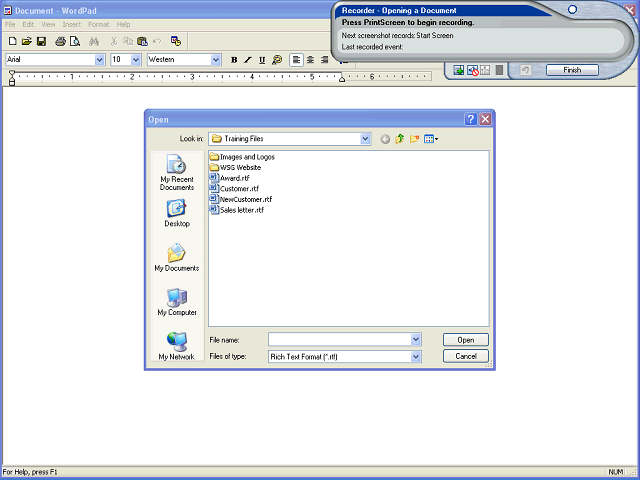Select the NewCustomer.rtf file
640x480 pixels.
pyautogui.click(x=241, y=199)
